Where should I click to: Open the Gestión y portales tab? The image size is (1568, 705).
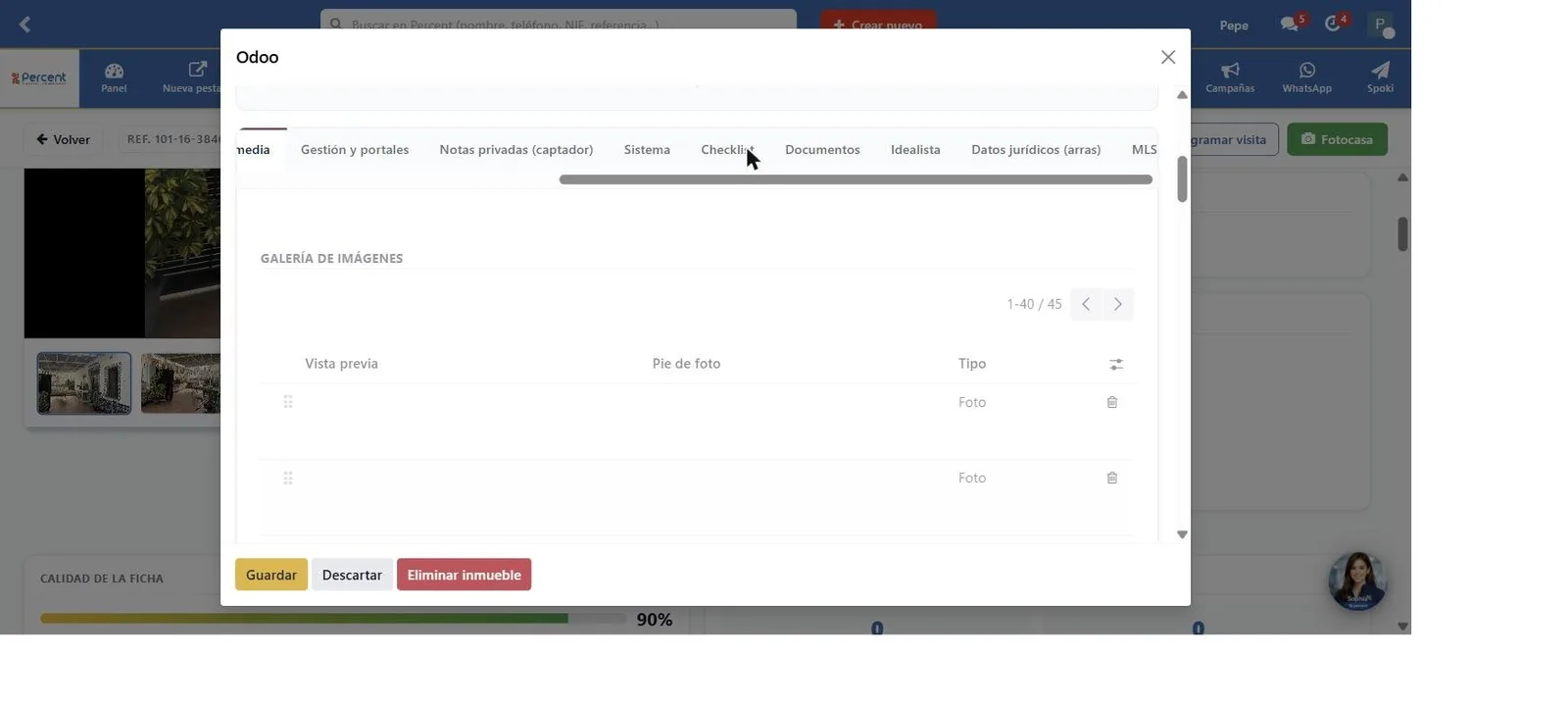point(355,149)
